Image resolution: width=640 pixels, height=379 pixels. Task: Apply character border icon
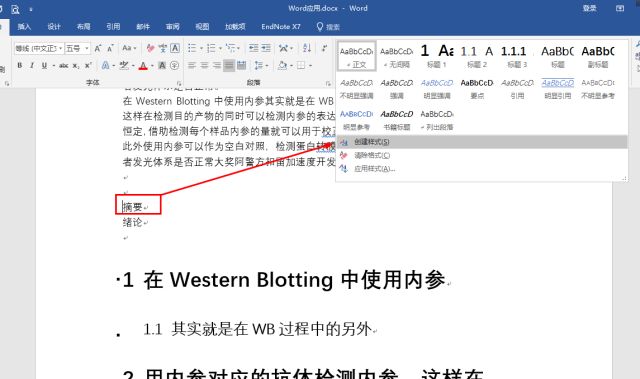pyautogui.click(x=175, y=48)
